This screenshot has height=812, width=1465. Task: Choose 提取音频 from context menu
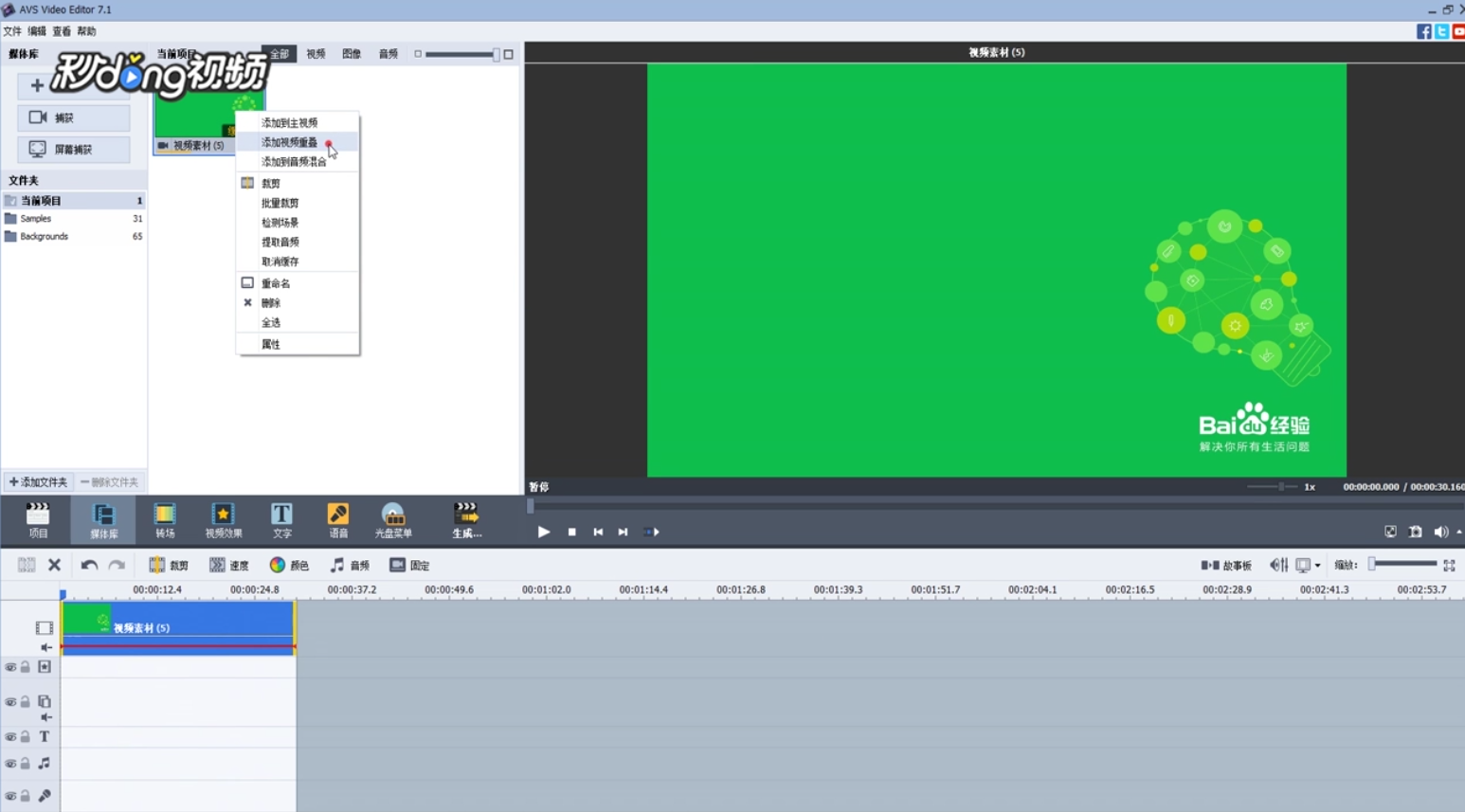click(298, 242)
